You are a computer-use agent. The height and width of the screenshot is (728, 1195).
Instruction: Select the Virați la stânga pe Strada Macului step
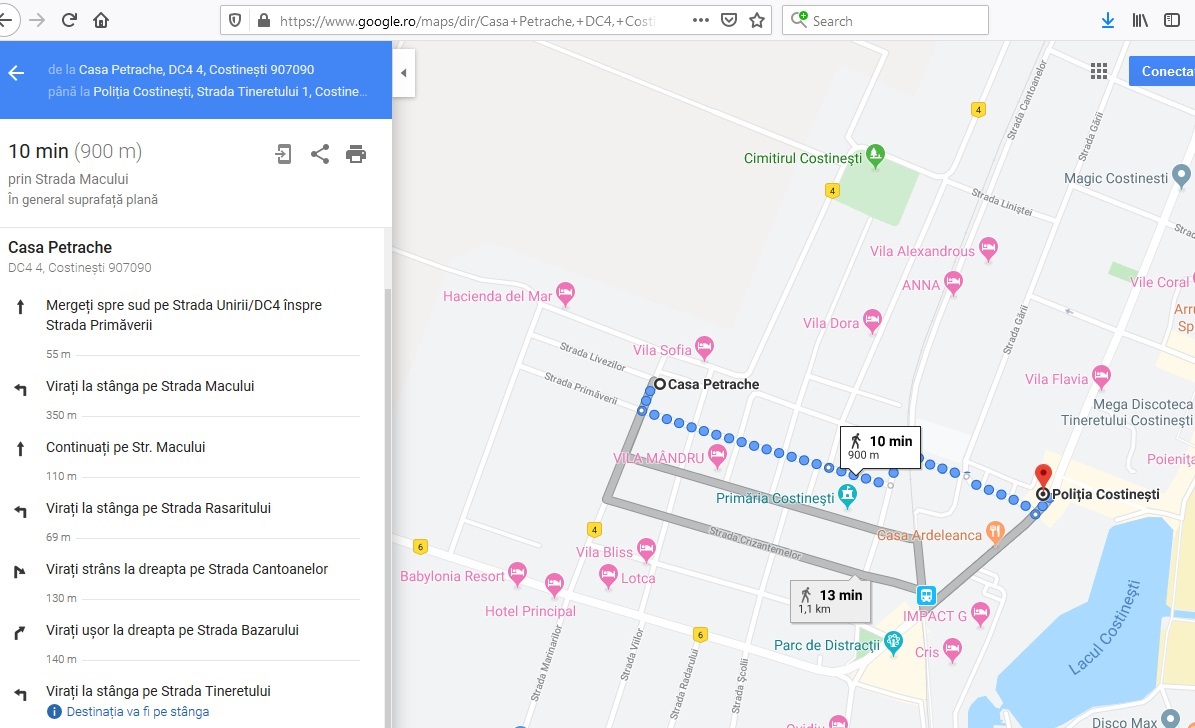150,387
